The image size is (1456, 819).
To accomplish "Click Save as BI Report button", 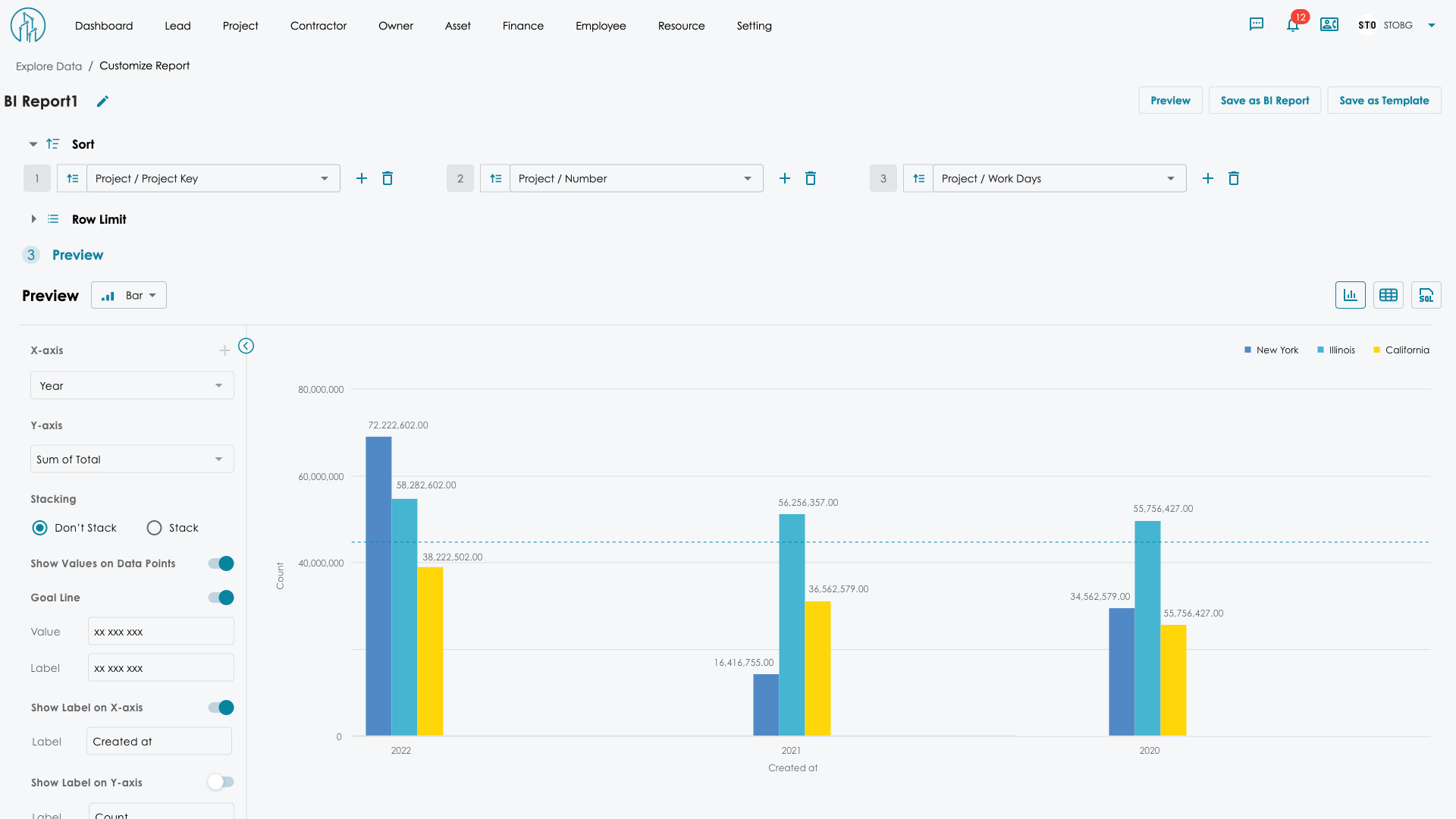I will click(1264, 100).
